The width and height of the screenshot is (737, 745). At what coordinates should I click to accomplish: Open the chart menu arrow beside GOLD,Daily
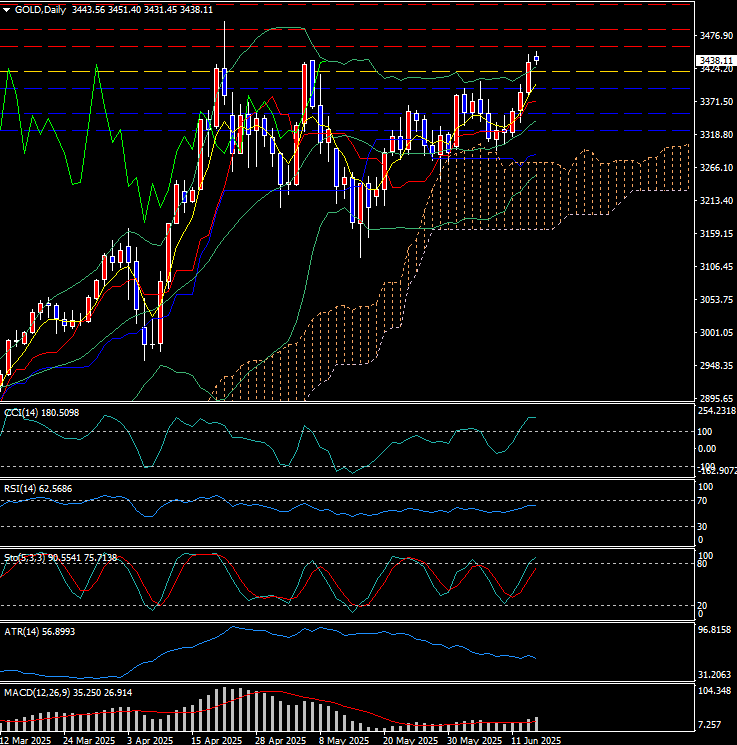pyautogui.click(x=7, y=10)
